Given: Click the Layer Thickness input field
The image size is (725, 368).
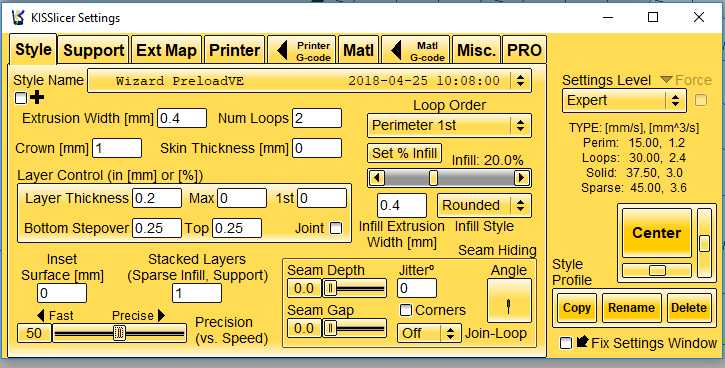Looking at the screenshot, I should pos(157,198).
